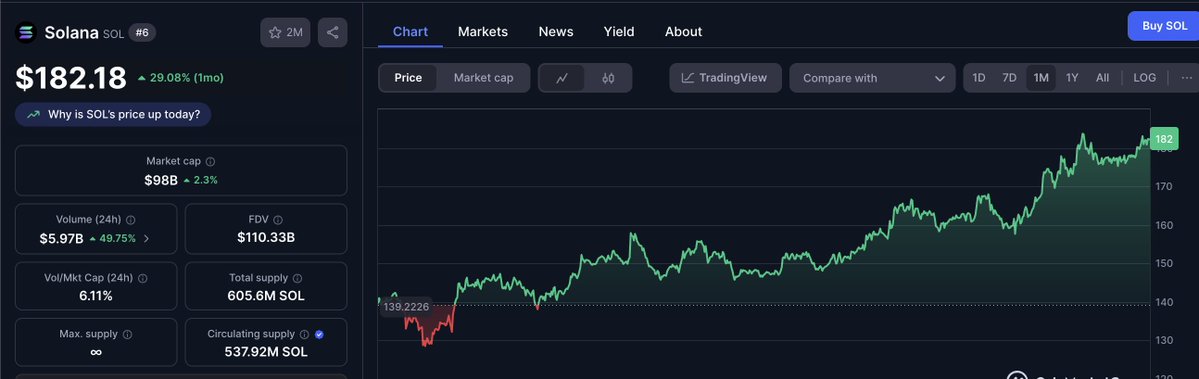The width and height of the screenshot is (1199, 379).
Task: Click the star watchlist icon
Action: click(275, 33)
